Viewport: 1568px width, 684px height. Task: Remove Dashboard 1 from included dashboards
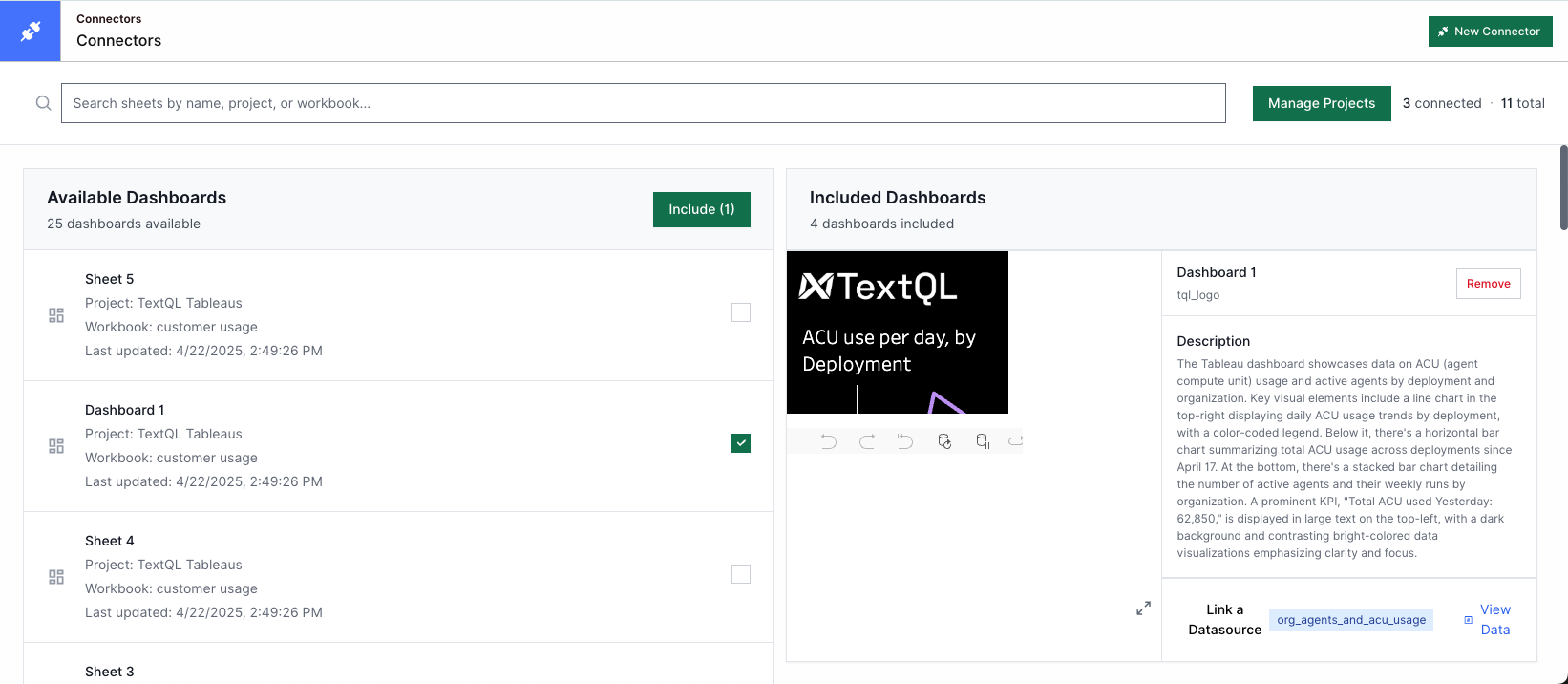pyautogui.click(x=1488, y=284)
